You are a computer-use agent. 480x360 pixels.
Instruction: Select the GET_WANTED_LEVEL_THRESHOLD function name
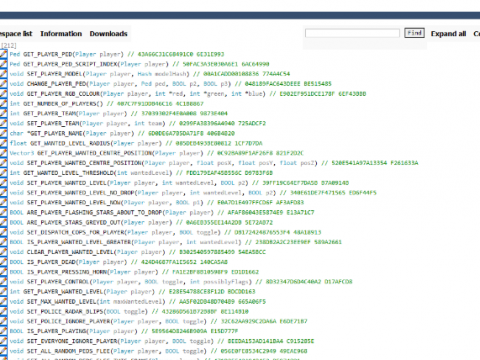click(69, 173)
